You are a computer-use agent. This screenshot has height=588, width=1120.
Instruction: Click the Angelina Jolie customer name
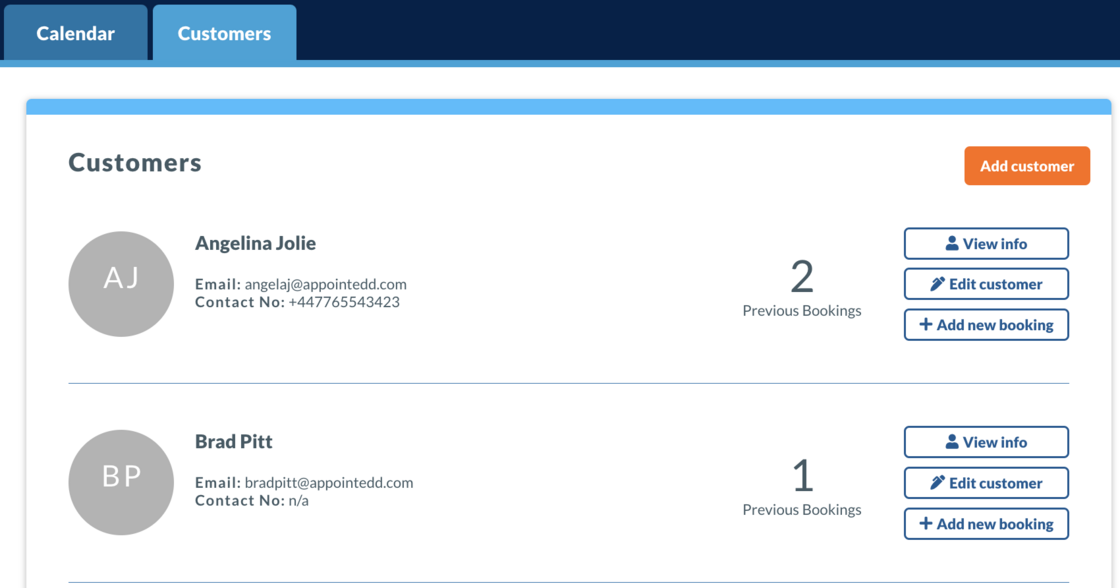point(255,243)
